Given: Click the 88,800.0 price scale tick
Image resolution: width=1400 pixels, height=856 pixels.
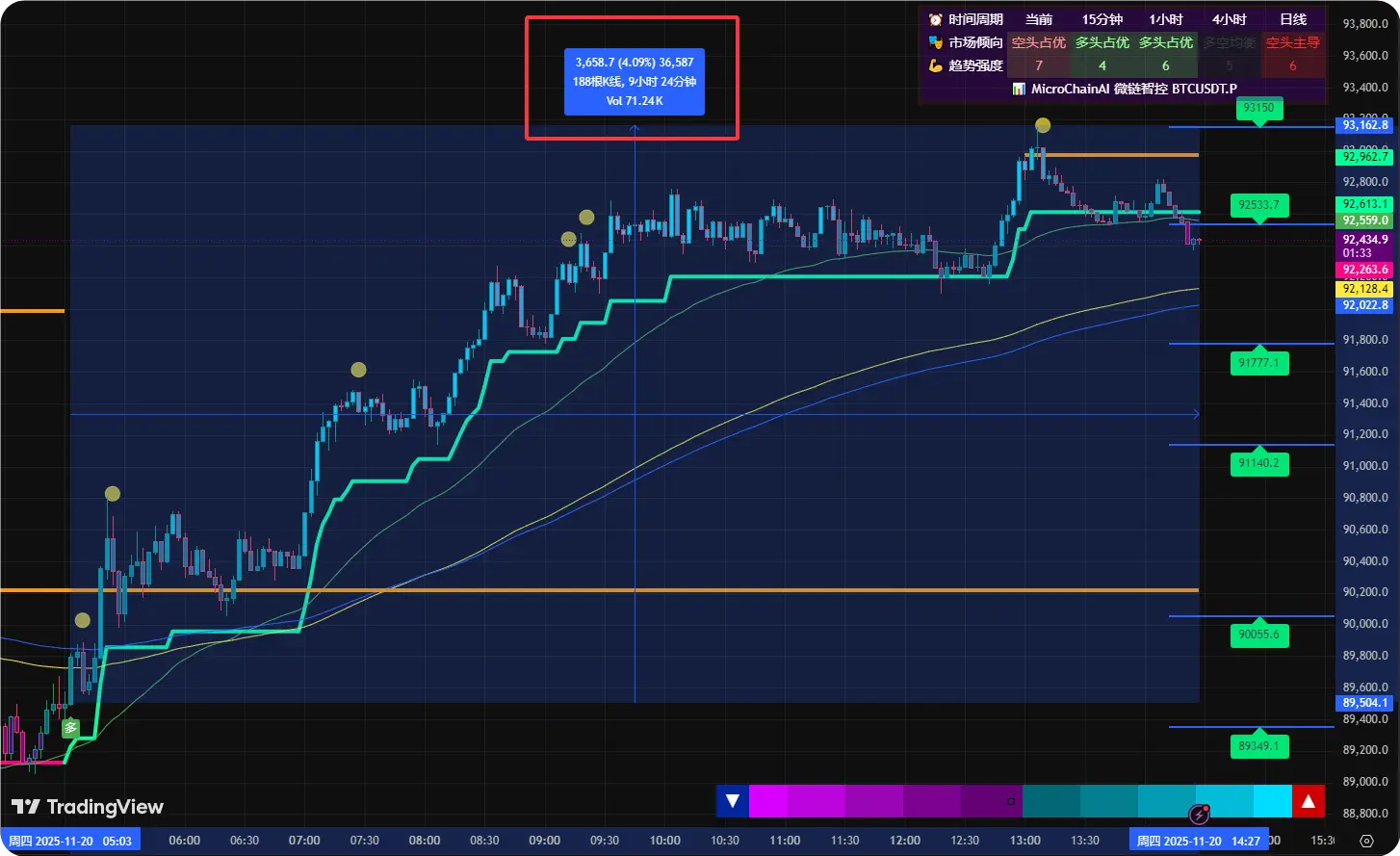Looking at the screenshot, I should tap(1365, 814).
